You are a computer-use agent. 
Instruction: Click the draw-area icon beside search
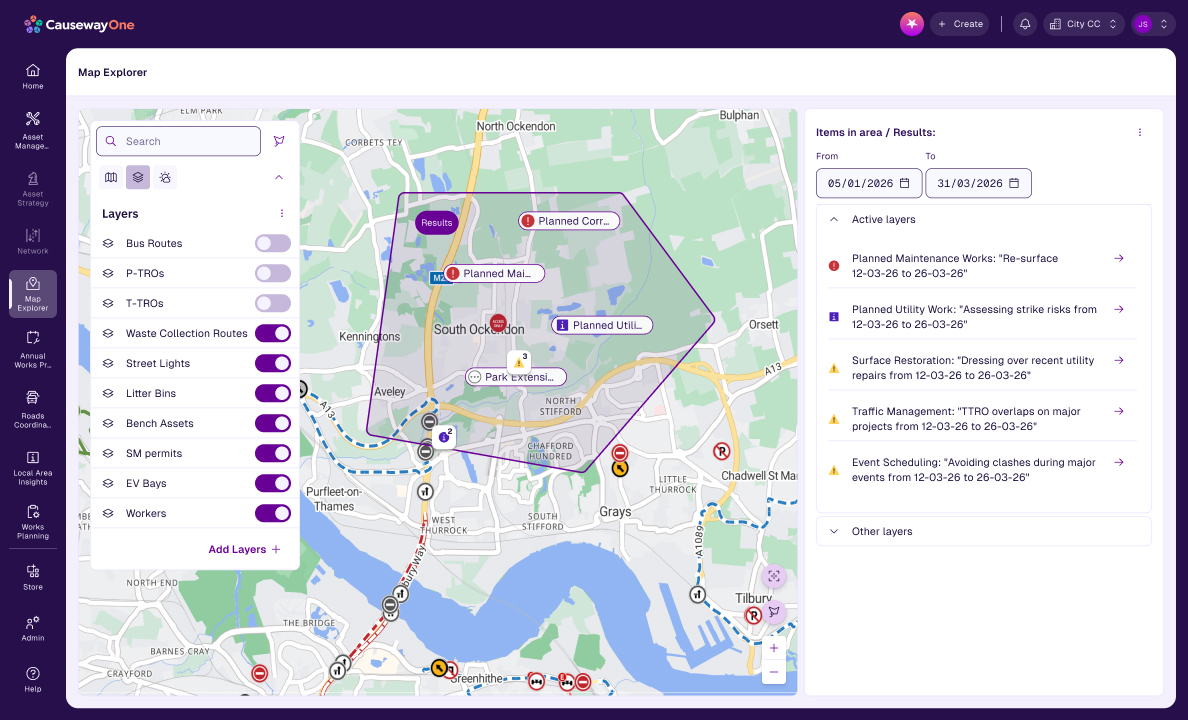coord(279,141)
